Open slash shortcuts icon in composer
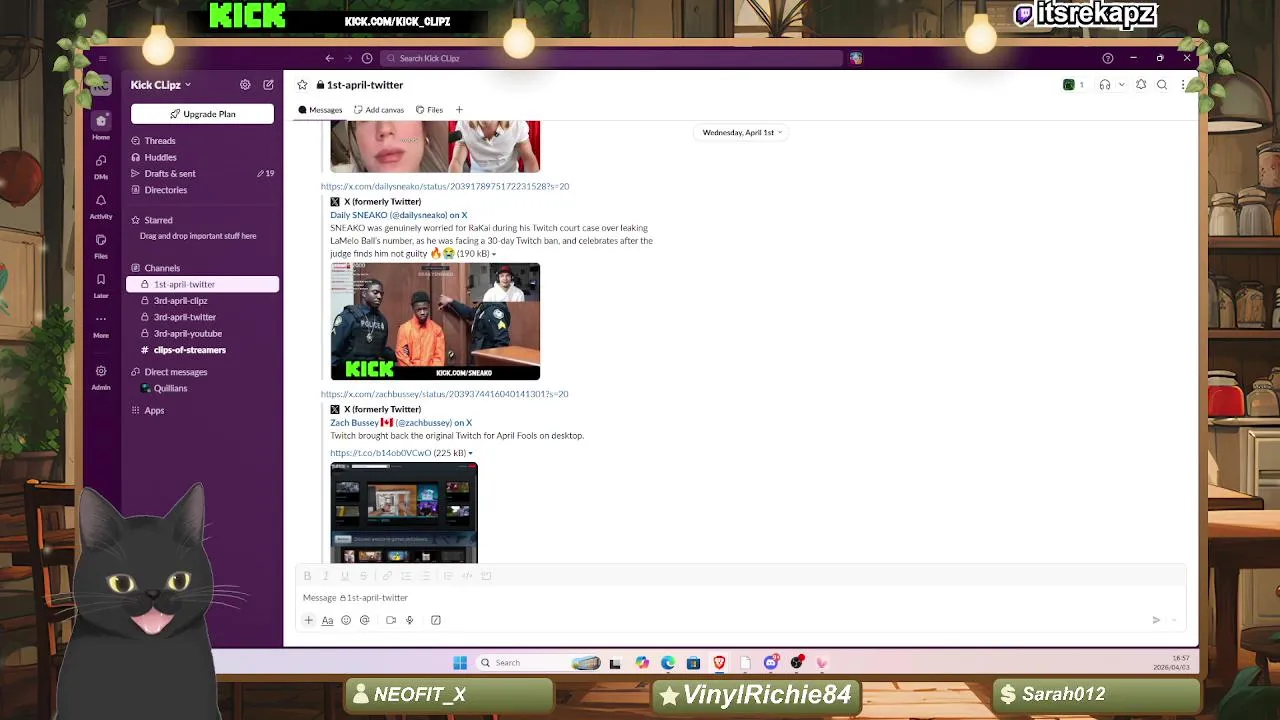1280x720 pixels. [x=436, y=620]
